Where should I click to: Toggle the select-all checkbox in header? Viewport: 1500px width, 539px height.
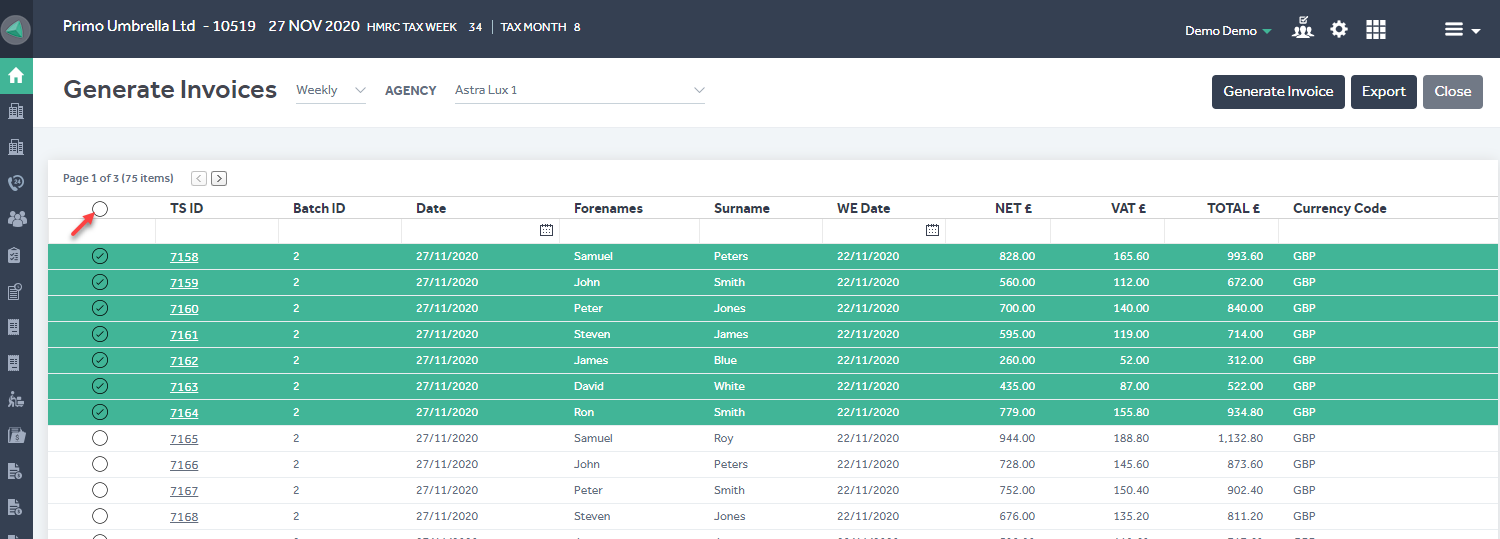[x=100, y=208]
